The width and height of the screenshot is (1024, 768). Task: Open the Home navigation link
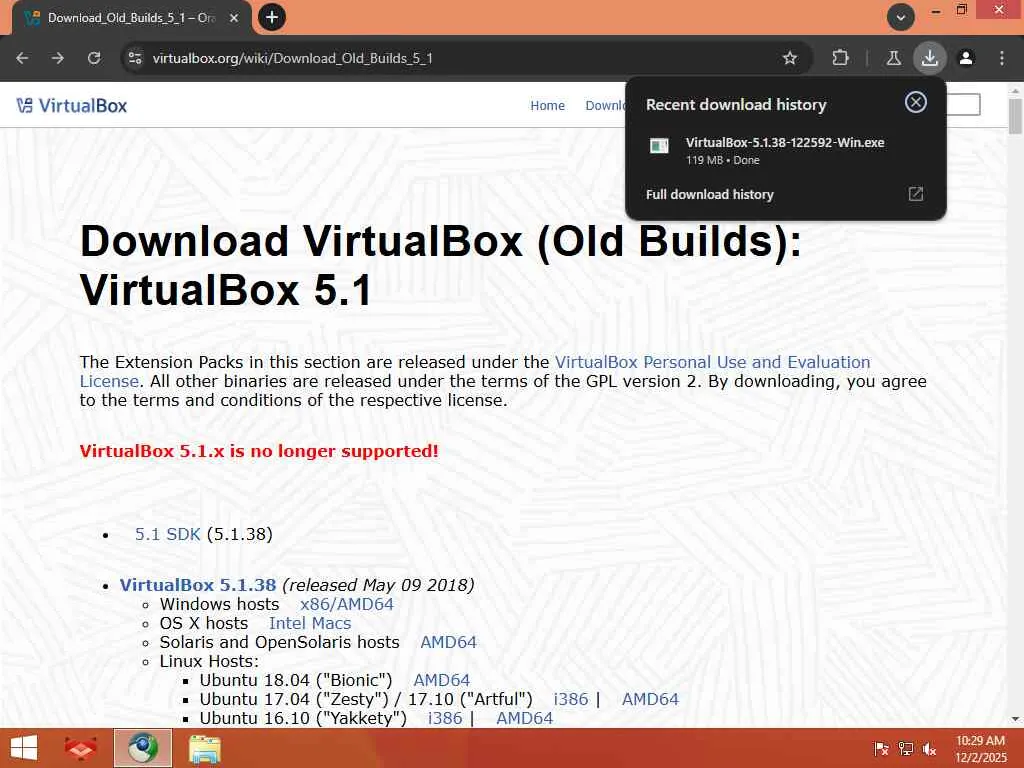tap(547, 106)
